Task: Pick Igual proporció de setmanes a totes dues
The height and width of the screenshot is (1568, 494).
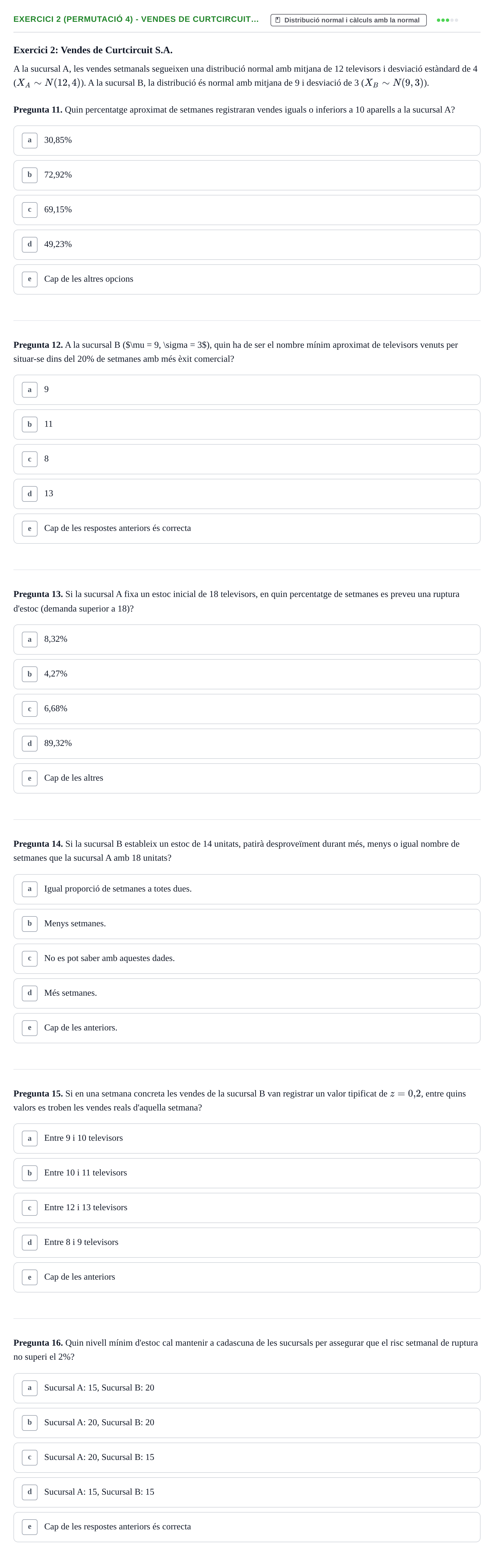Action: pyautogui.click(x=247, y=889)
